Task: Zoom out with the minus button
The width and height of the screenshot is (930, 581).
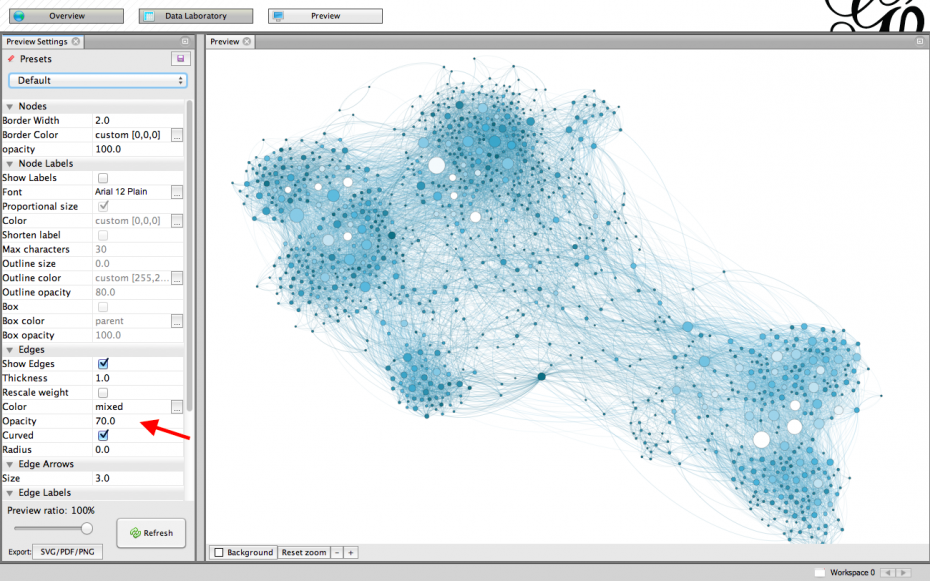Action: pyautogui.click(x=337, y=552)
